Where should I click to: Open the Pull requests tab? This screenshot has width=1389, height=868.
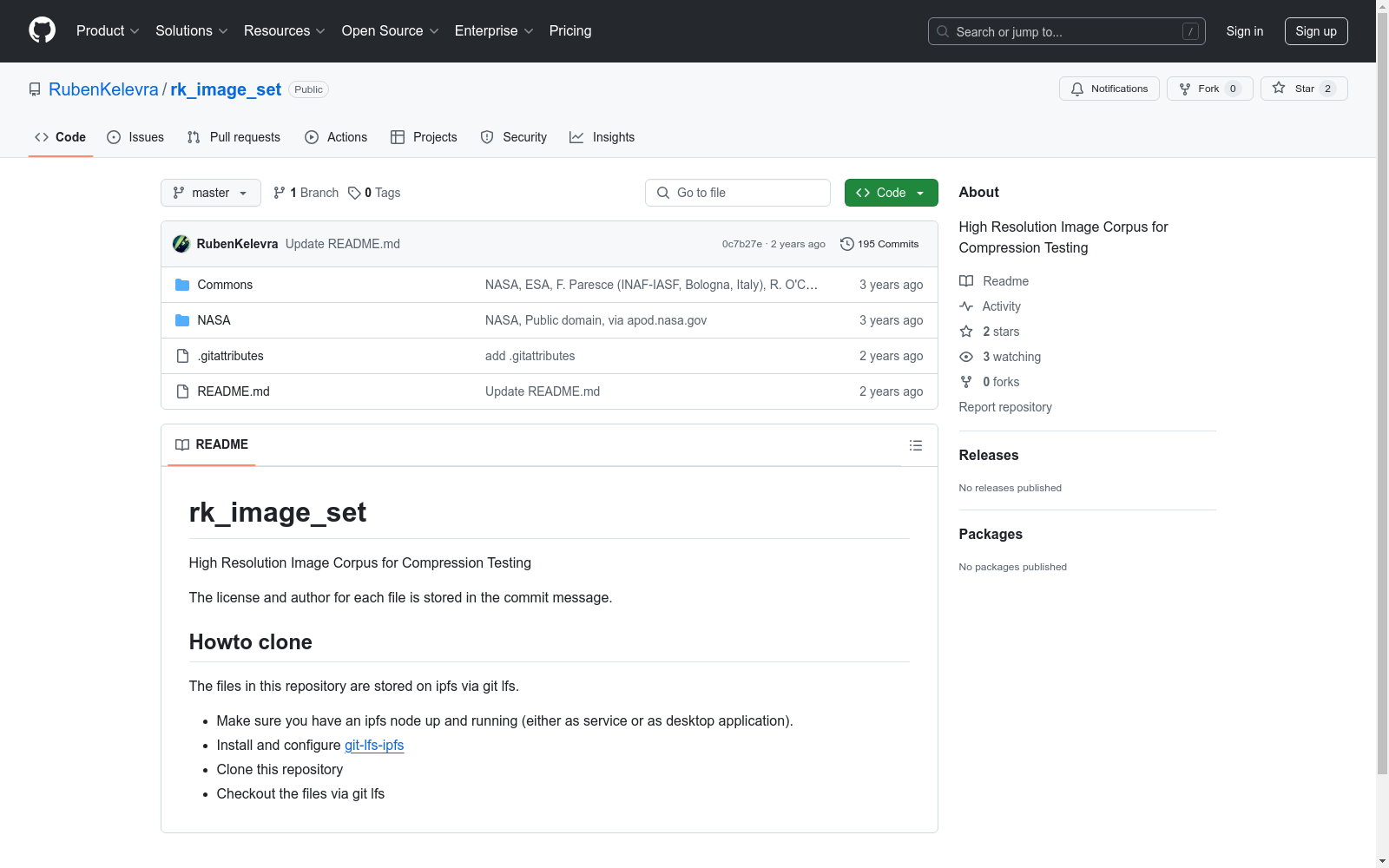(x=234, y=137)
